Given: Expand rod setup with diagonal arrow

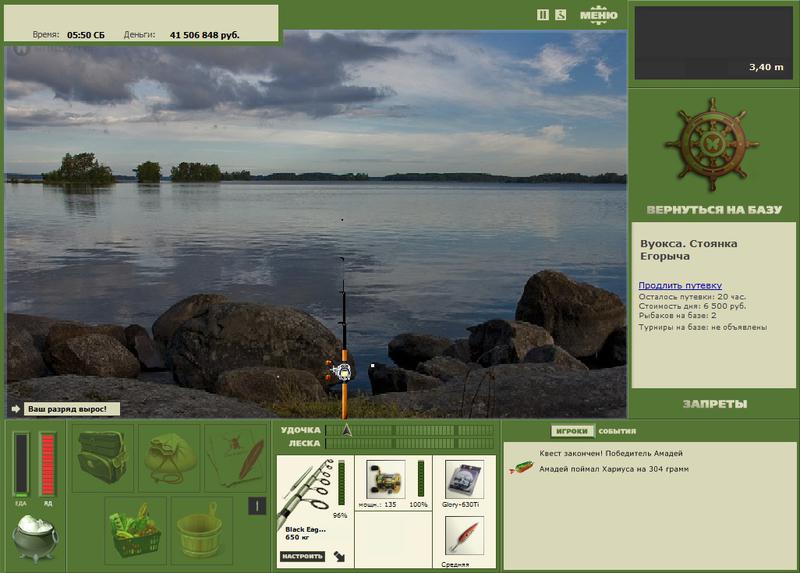Looking at the screenshot, I should pyautogui.click(x=340, y=556).
